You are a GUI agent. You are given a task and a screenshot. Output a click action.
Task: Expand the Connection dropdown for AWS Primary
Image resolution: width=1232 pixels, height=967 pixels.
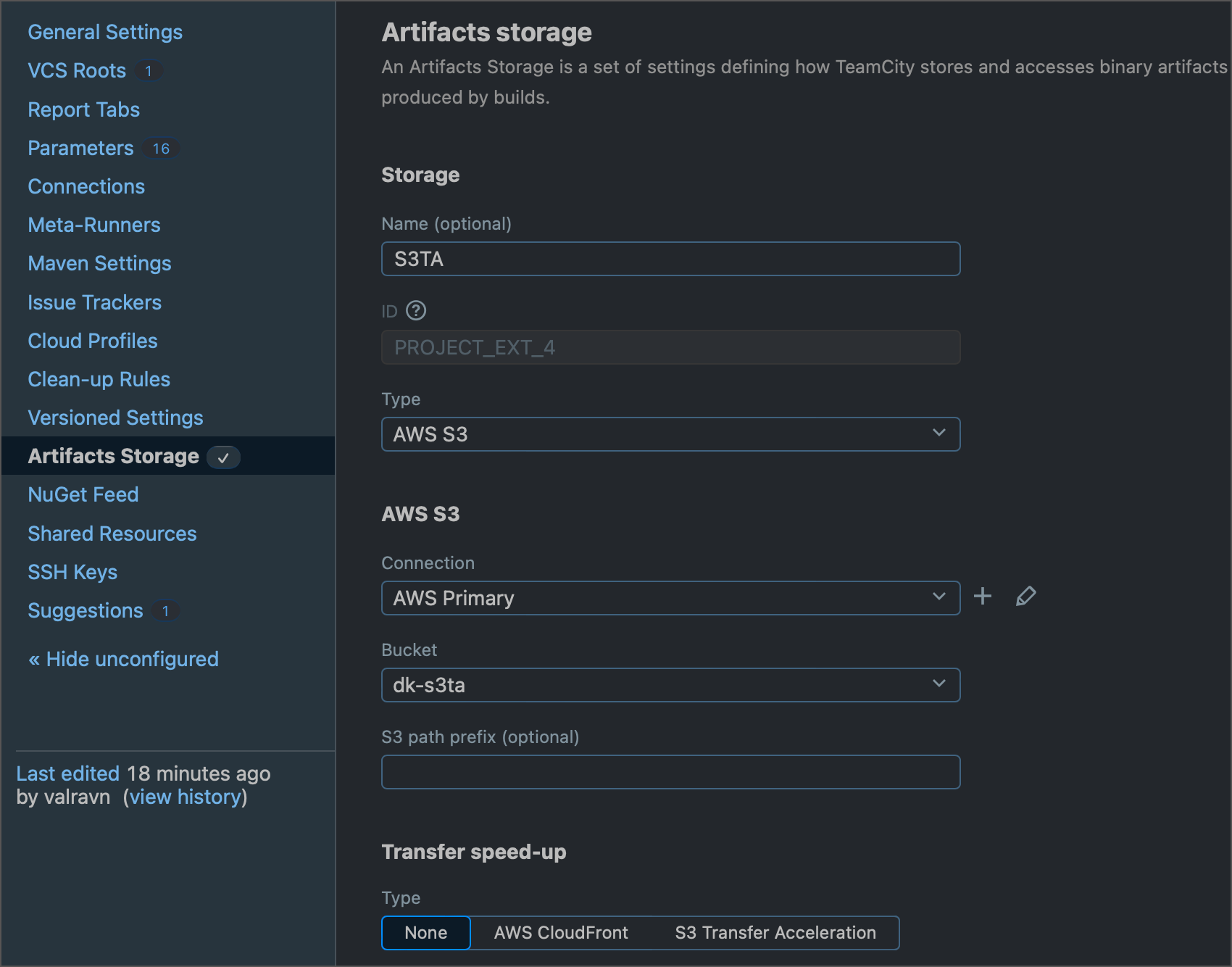tap(670, 598)
